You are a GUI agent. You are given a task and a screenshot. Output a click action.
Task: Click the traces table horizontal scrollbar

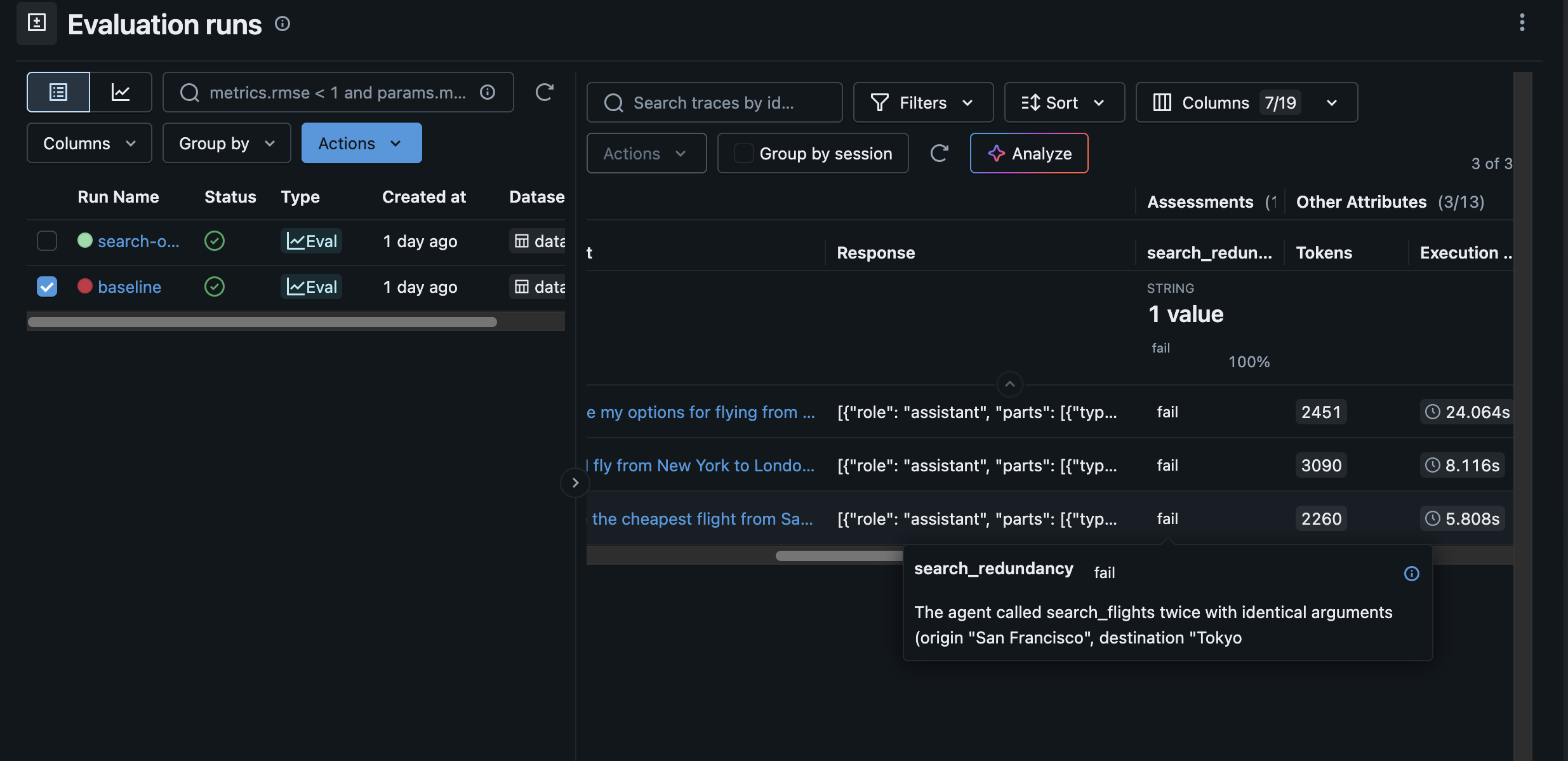[839, 555]
